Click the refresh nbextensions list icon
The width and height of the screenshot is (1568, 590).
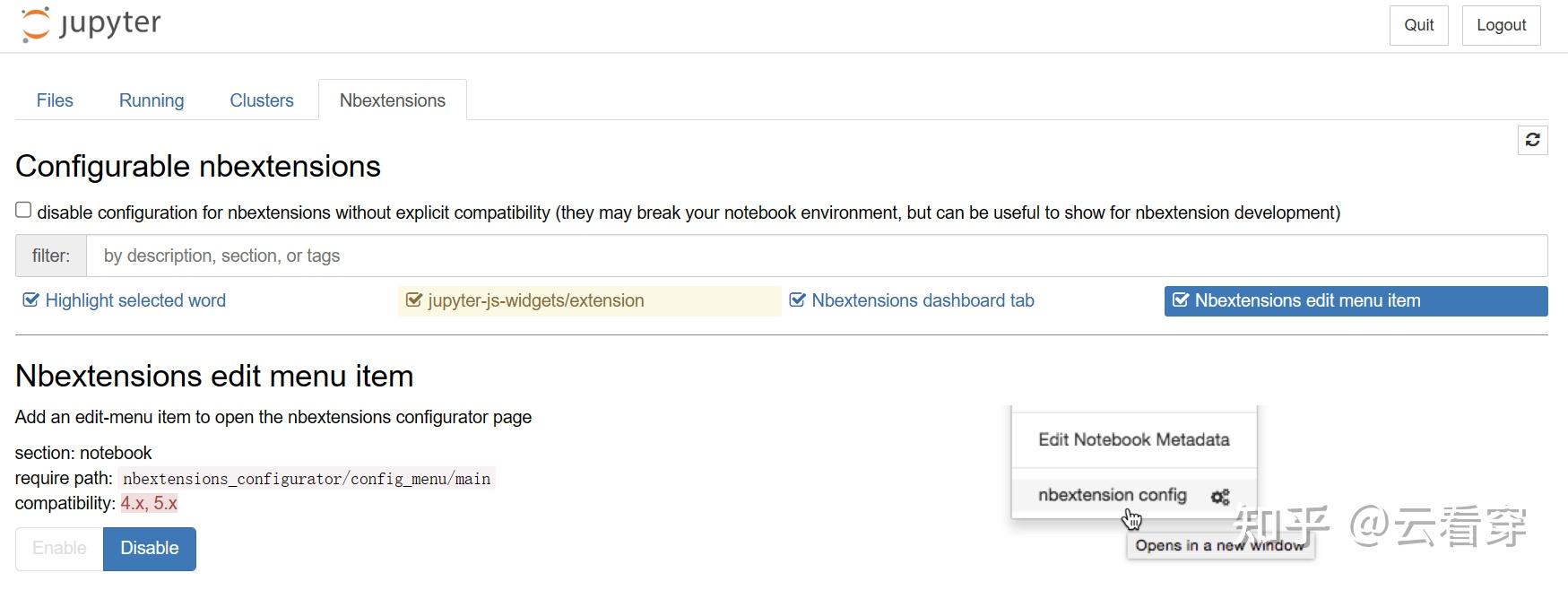tap(1533, 140)
